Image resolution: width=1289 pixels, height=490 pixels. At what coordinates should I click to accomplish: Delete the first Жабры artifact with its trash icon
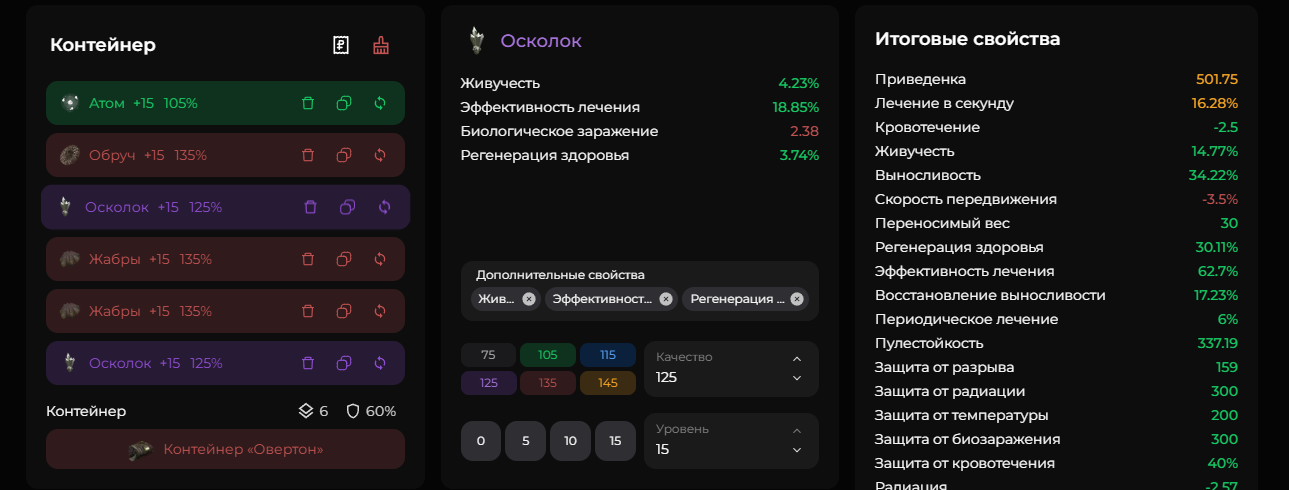[x=308, y=259]
